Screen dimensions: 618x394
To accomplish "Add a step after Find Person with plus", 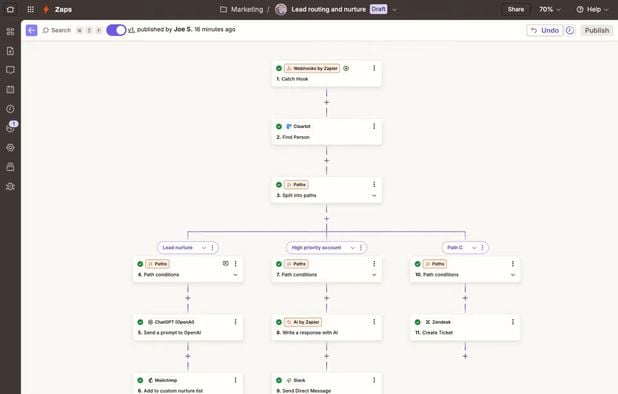I will point(326,161).
